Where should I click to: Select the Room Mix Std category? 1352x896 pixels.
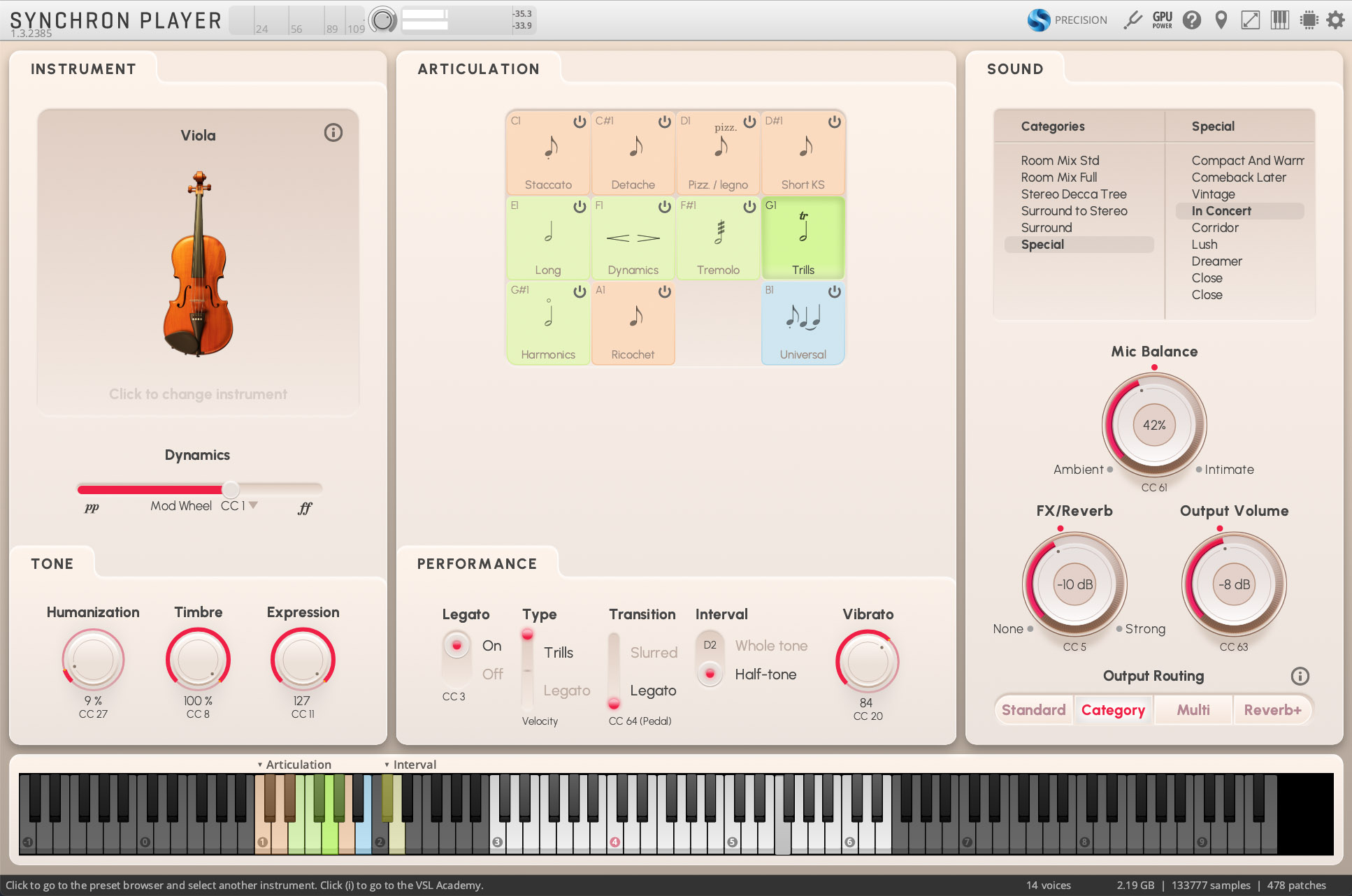tap(1060, 161)
